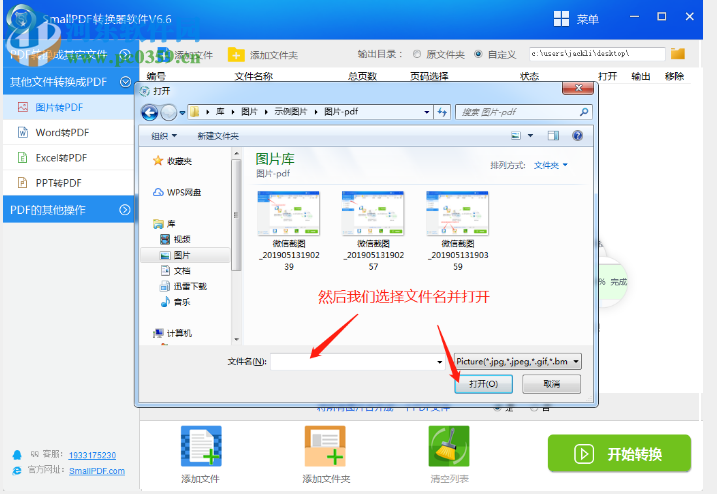Click the change view icon in dialog toolbar
This screenshot has width=717, height=494.
click(516, 135)
